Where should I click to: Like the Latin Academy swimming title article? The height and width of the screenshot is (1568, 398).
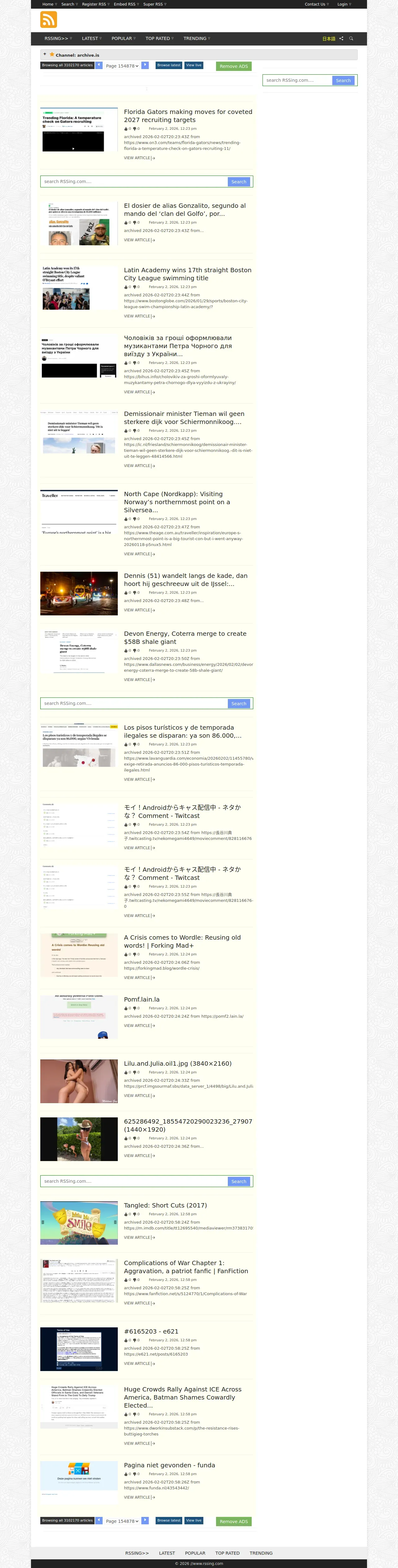[126, 287]
